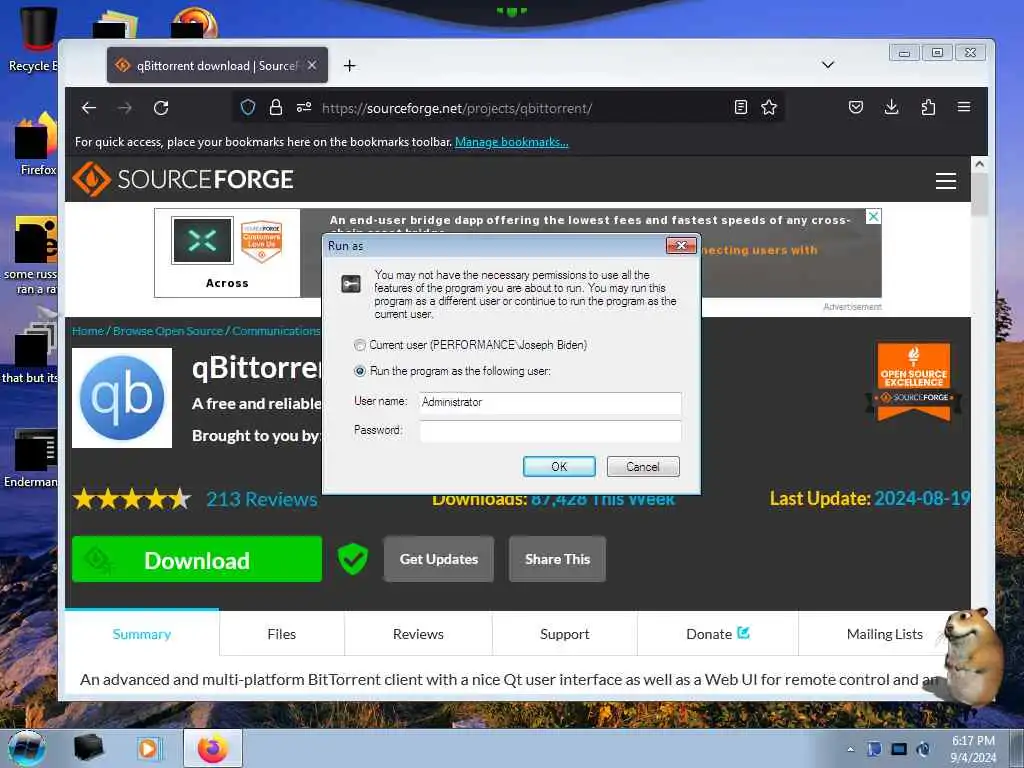The image size is (1024, 768).
Task: Switch to the Donate tab
Action: tap(717, 633)
